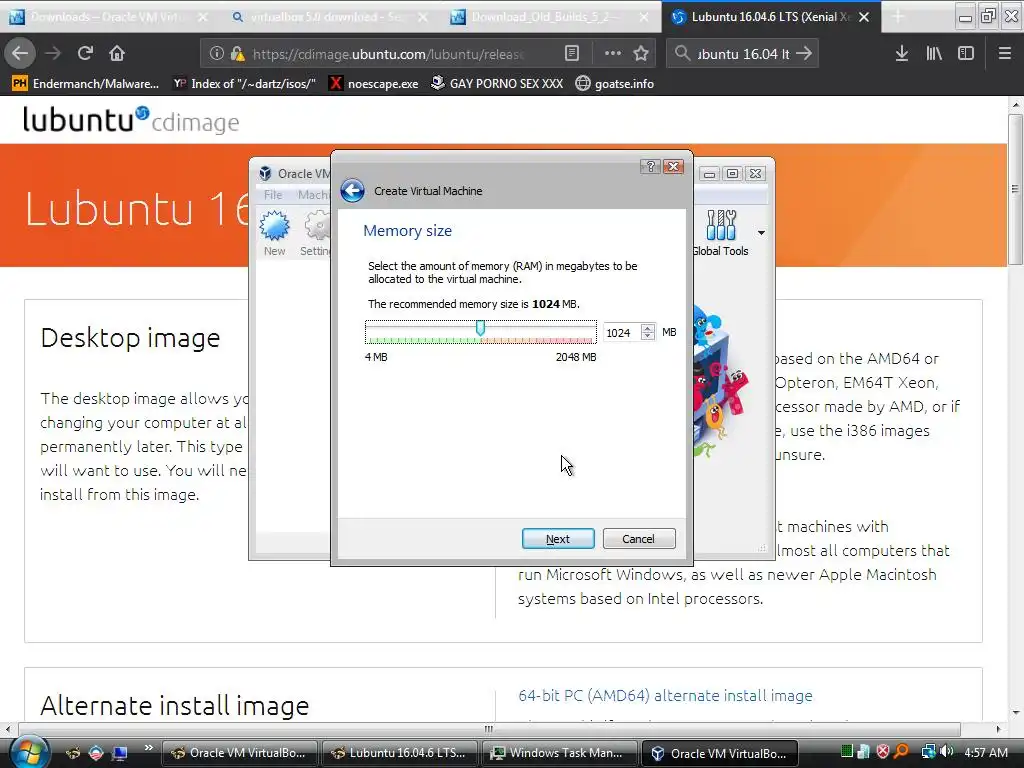Open the File menu in VirtualBox Manager

[273, 195]
